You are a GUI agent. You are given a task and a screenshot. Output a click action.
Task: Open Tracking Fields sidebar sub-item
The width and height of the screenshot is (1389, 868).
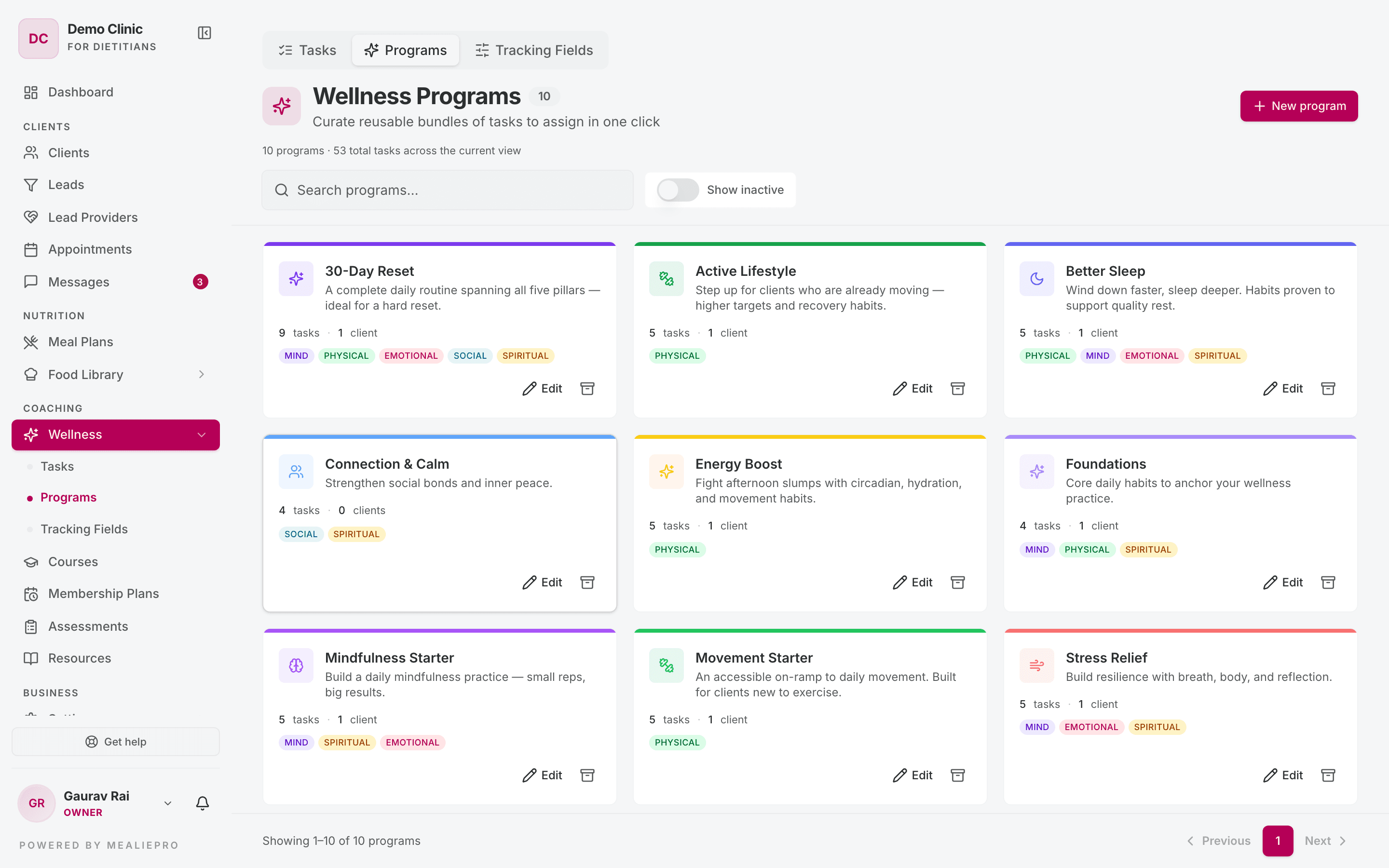click(84, 529)
